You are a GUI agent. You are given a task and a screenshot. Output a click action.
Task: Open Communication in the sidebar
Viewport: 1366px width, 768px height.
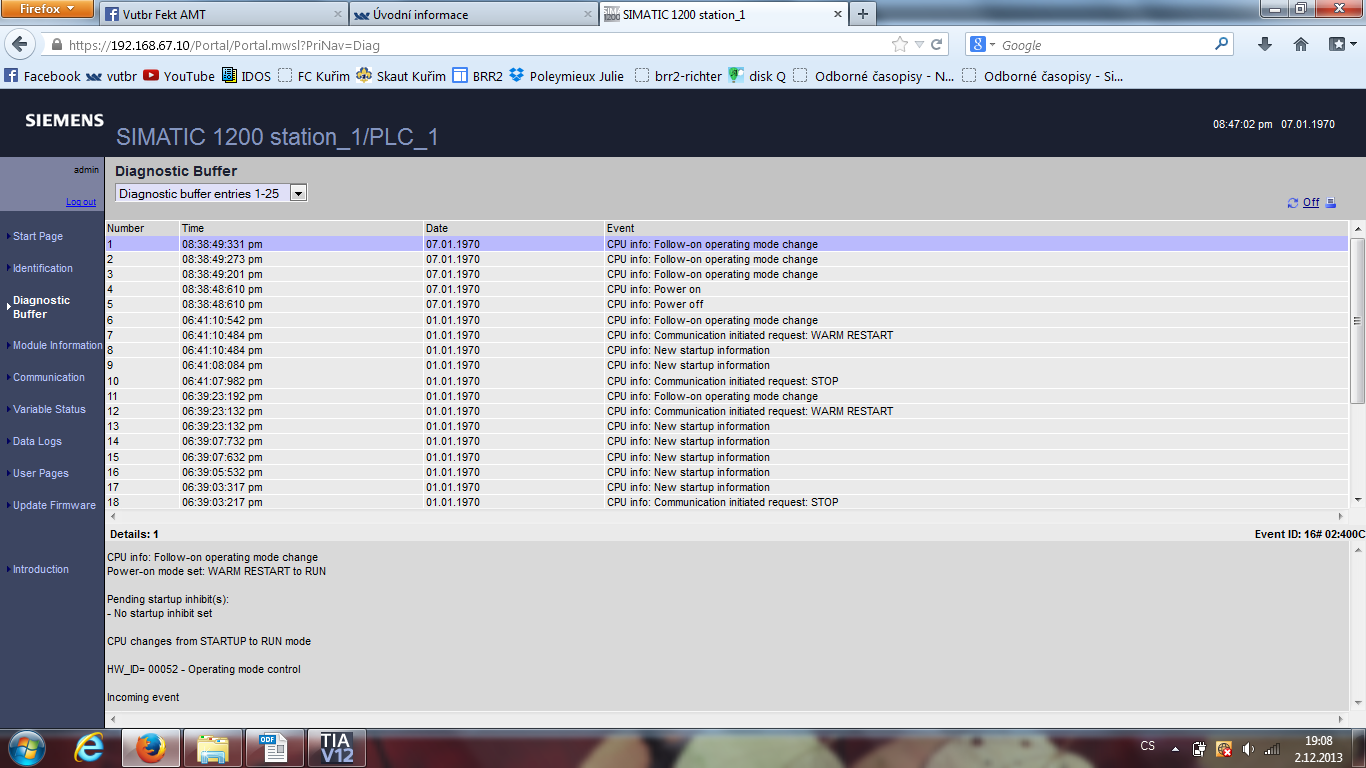(x=49, y=377)
